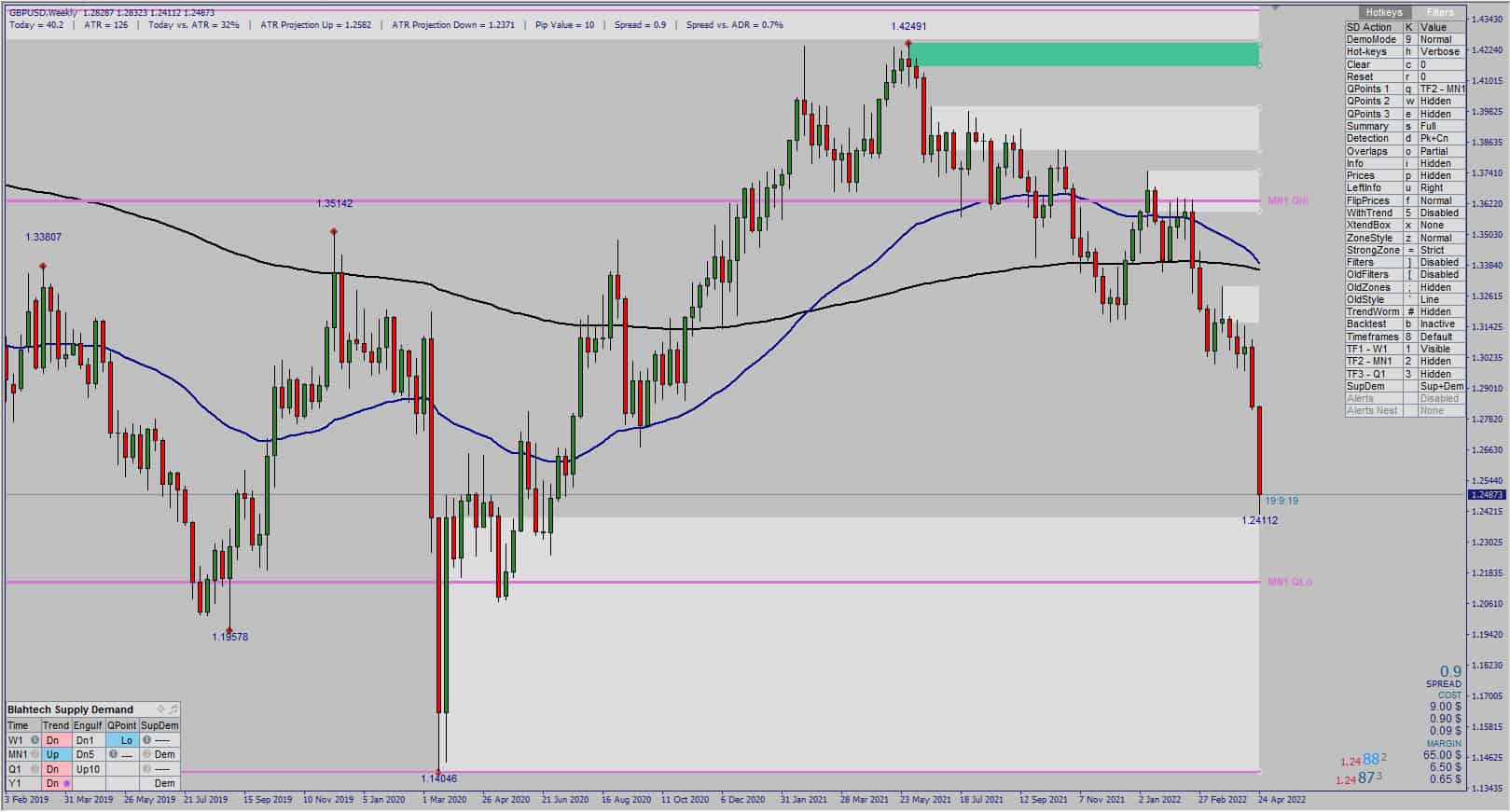Image resolution: width=1510 pixels, height=812 pixels.
Task: Select the red diamond marker above 1.14046
Action: (438, 771)
